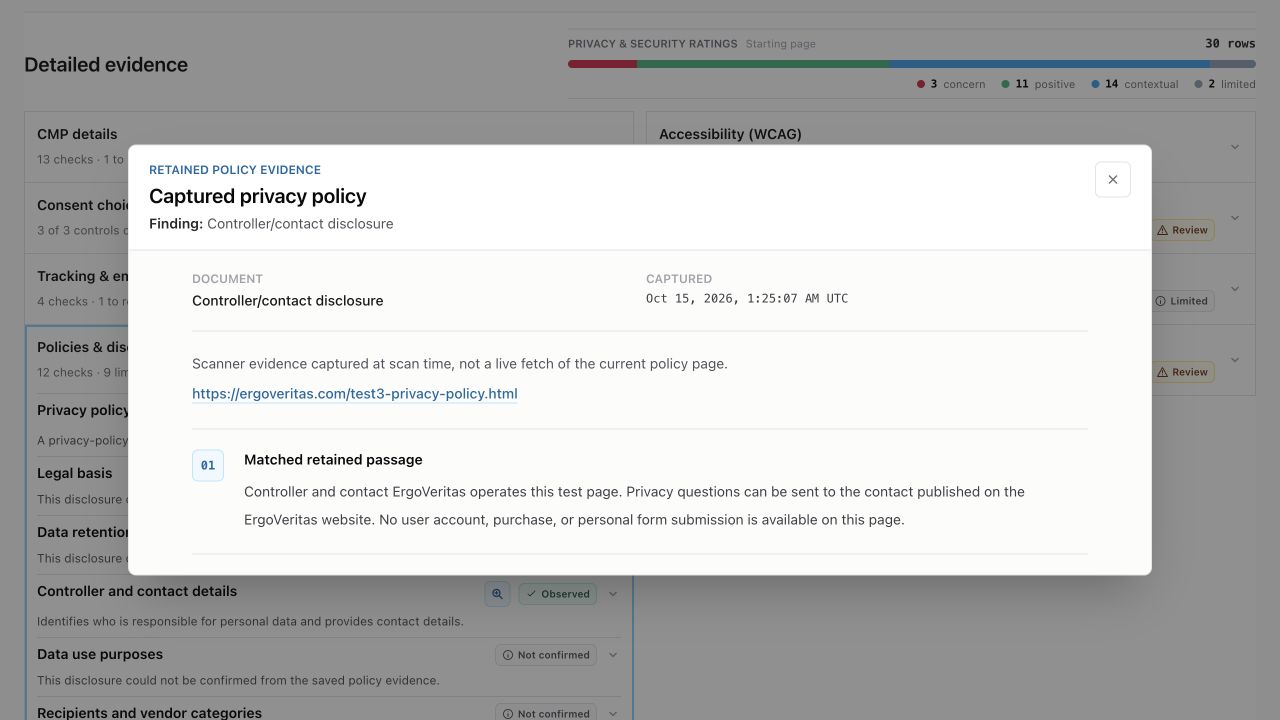Screen dimensions: 1280x720
Task: Click the 'PRIVACY & SECURITY RATINGS' heading
Action: (x=653, y=44)
